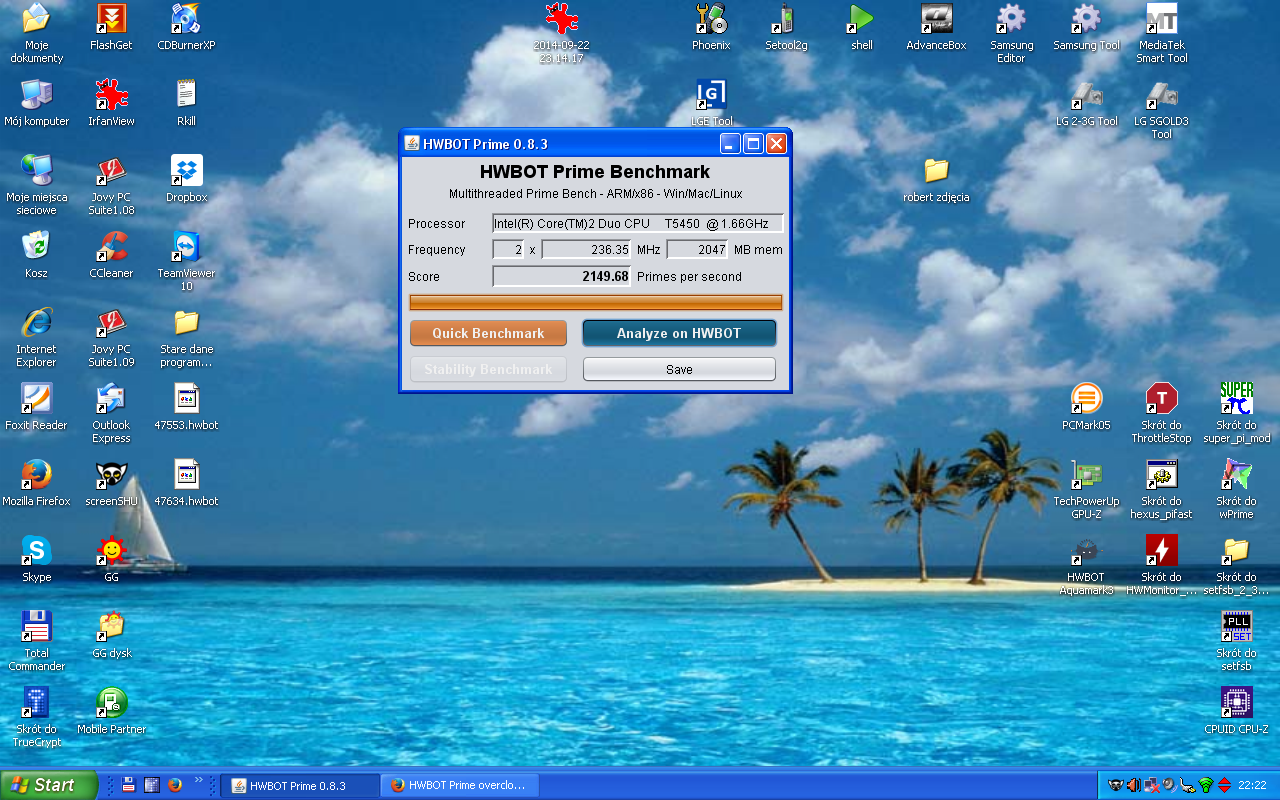
Task: Open Rkill desktop file
Action: coord(186,103)
